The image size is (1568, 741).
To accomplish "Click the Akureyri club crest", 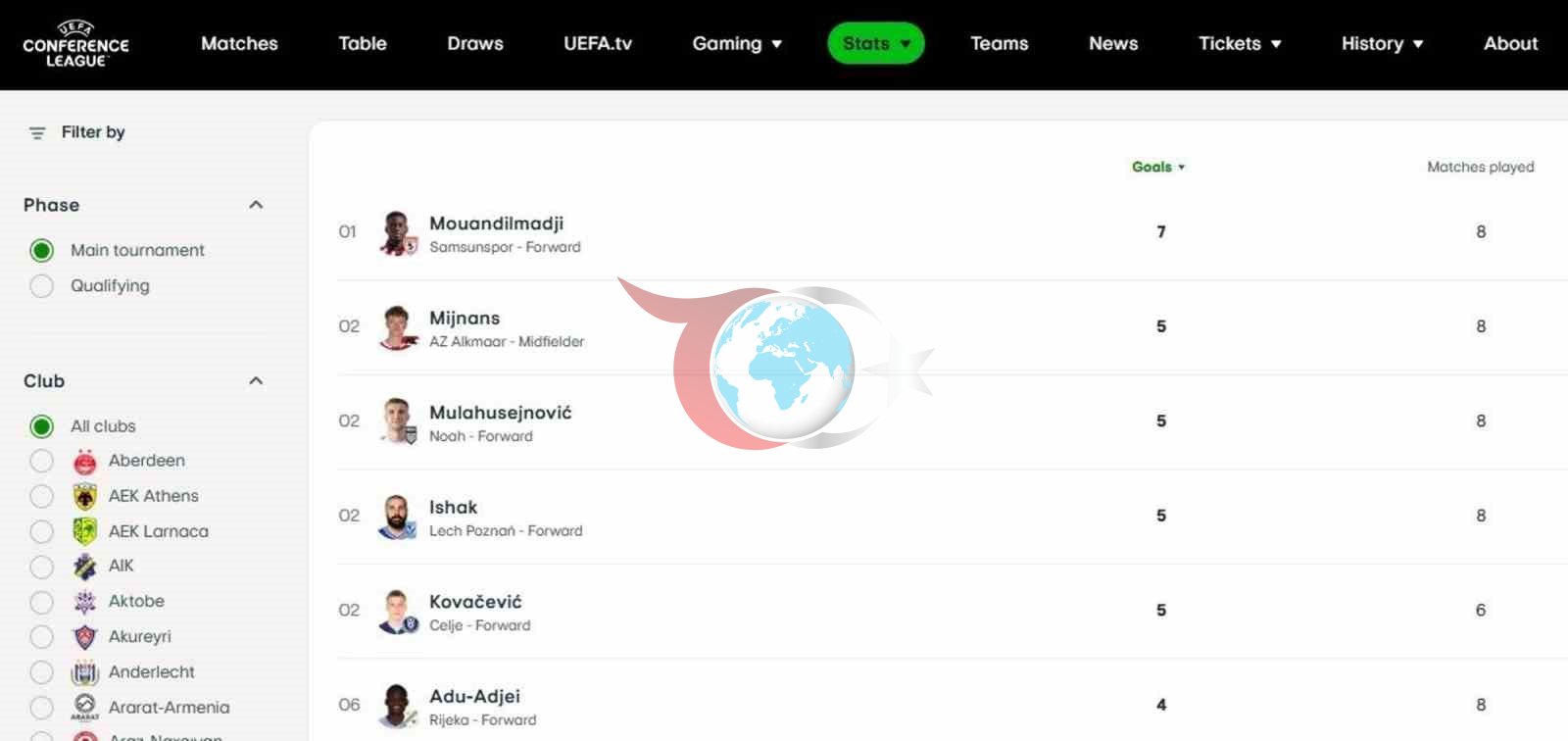I will 85,637.
